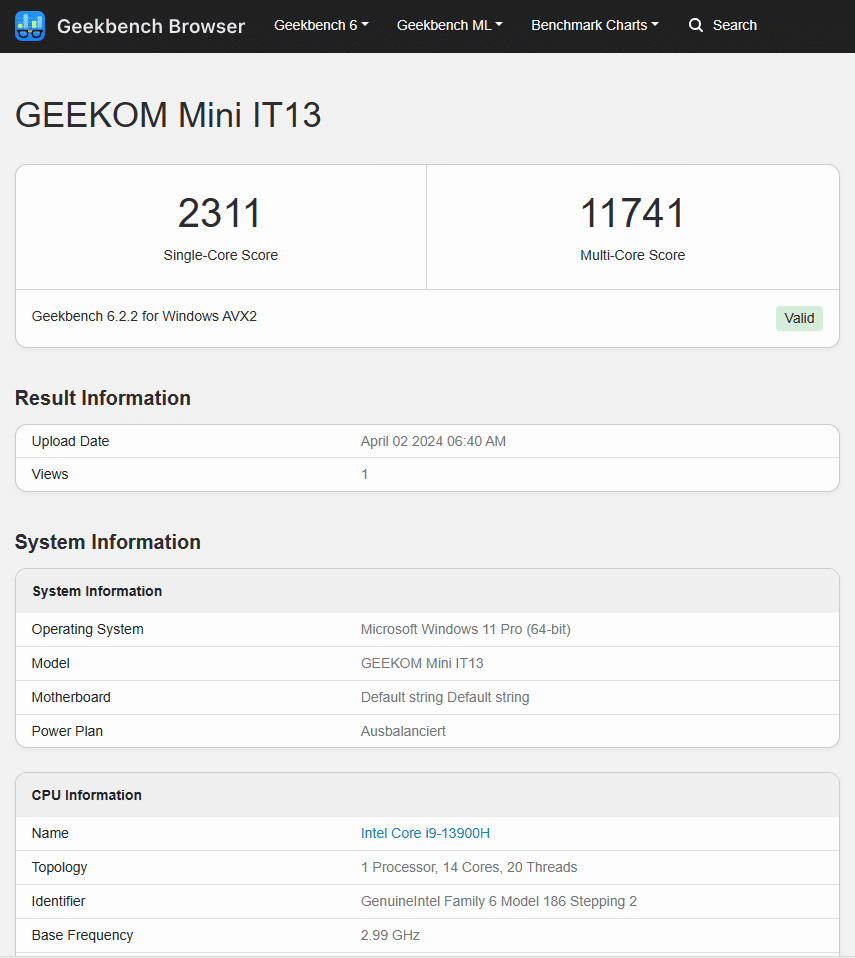
Task: Select Geekbench 6.2.2 for Windows AVX2 text
Action: pyautogui.click(x=144, y=316)
